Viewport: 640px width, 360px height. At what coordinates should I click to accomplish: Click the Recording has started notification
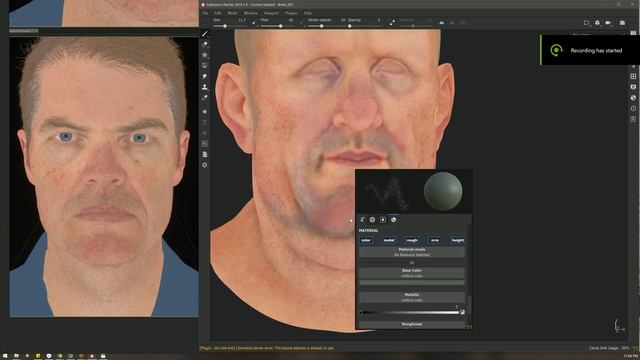click(590, 50)
